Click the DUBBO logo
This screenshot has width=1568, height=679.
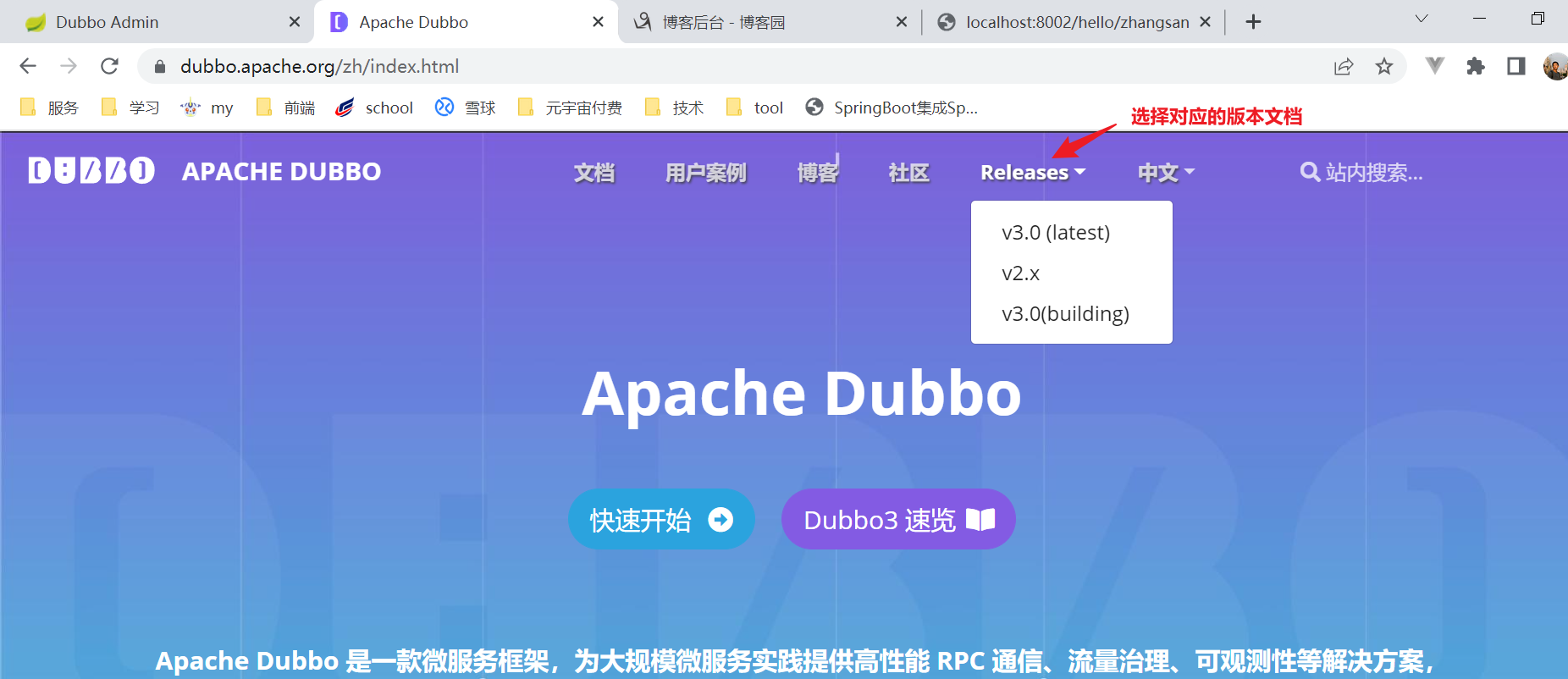[91, 170]
